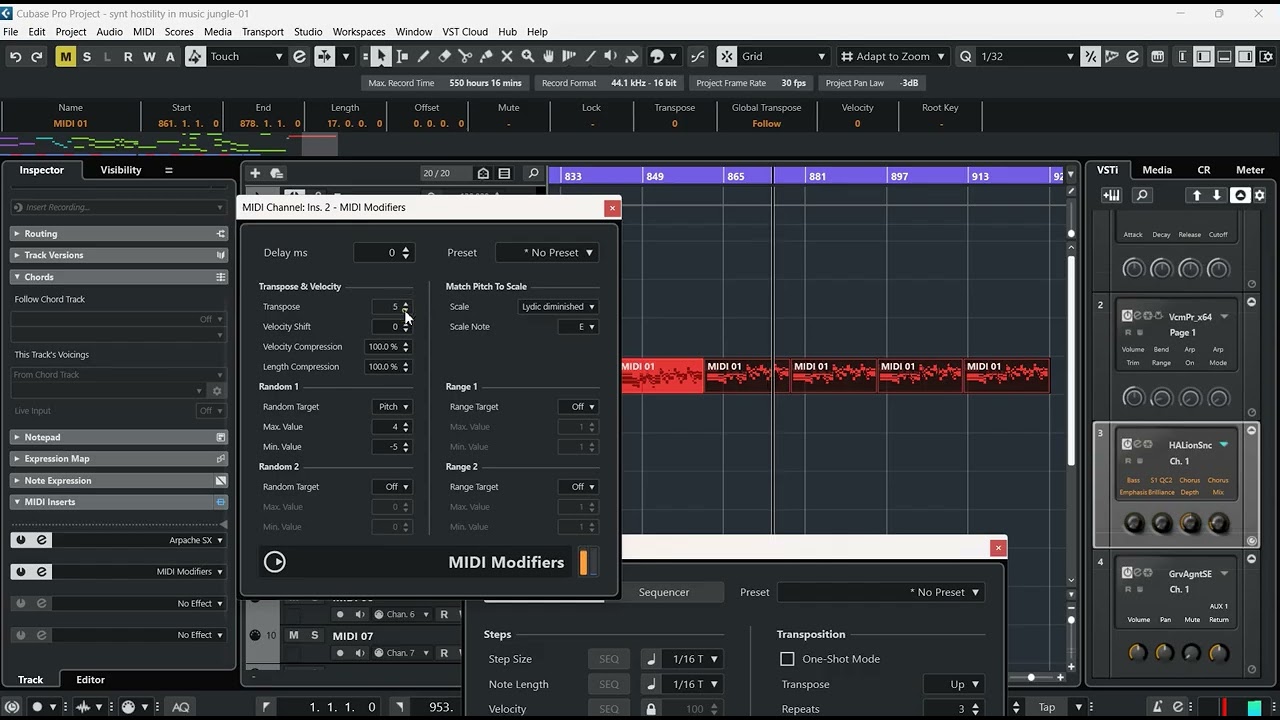Click the Undo arrow in toolbar
Image resolution: width=1280 pixels, height=720 pixels.
(x=15, y=57)
